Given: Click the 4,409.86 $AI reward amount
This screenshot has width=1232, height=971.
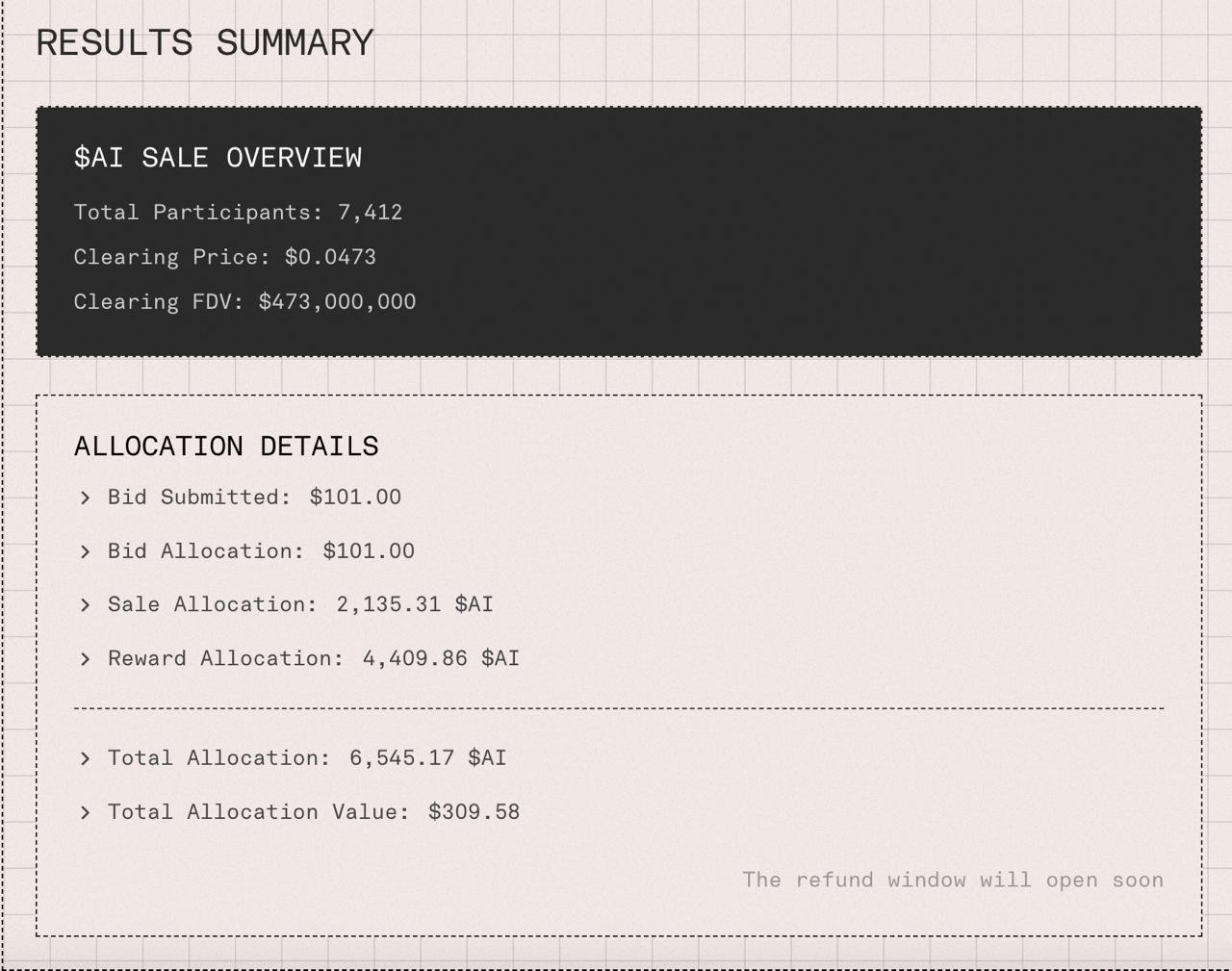Looking at the screenshot, I should click(441, 658).
